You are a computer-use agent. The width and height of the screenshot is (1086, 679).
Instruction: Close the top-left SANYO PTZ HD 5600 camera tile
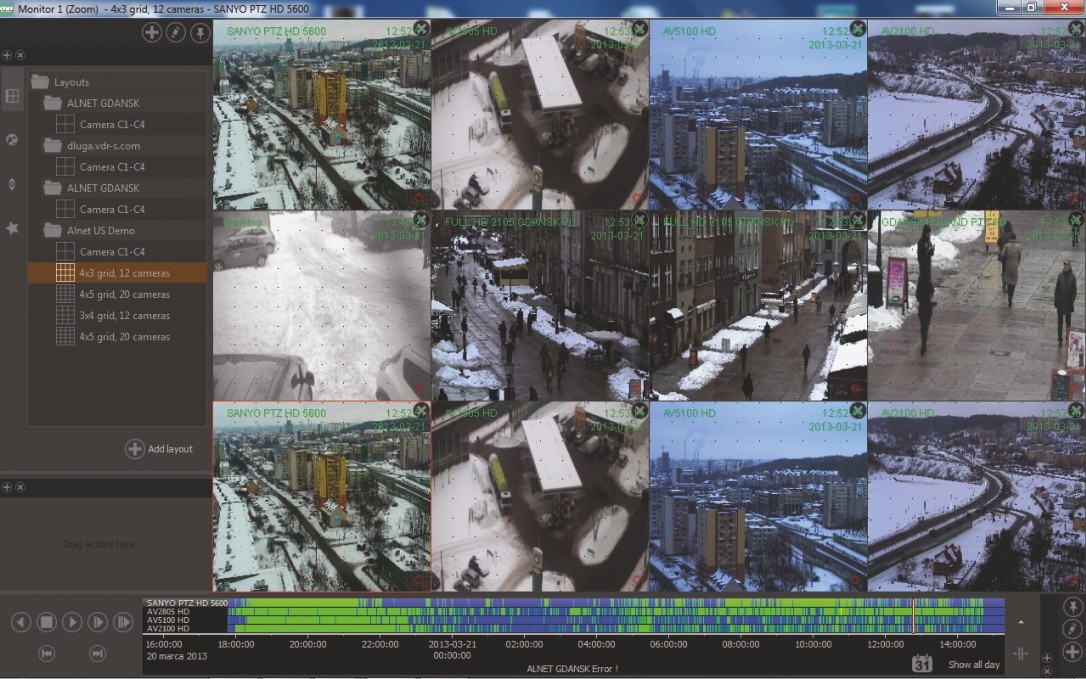421,29
